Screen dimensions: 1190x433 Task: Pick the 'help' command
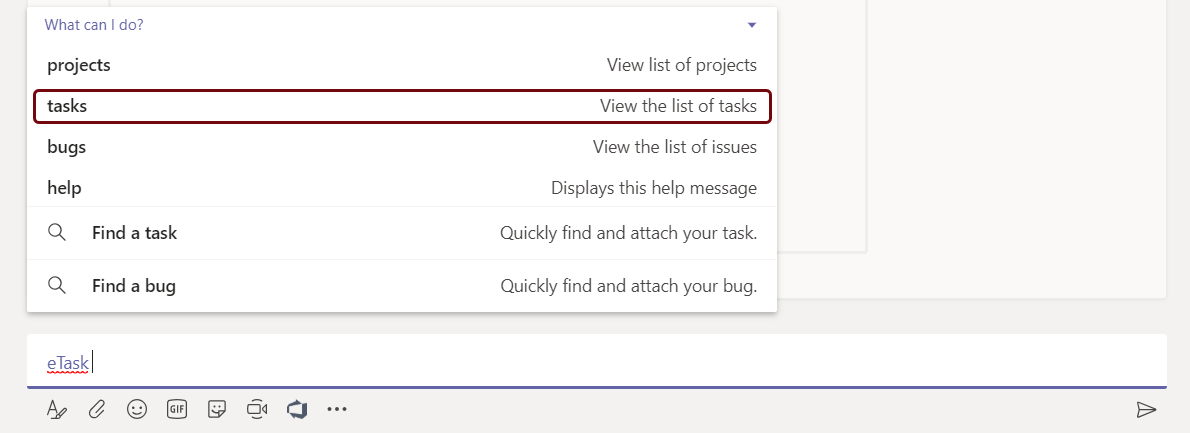65,188
